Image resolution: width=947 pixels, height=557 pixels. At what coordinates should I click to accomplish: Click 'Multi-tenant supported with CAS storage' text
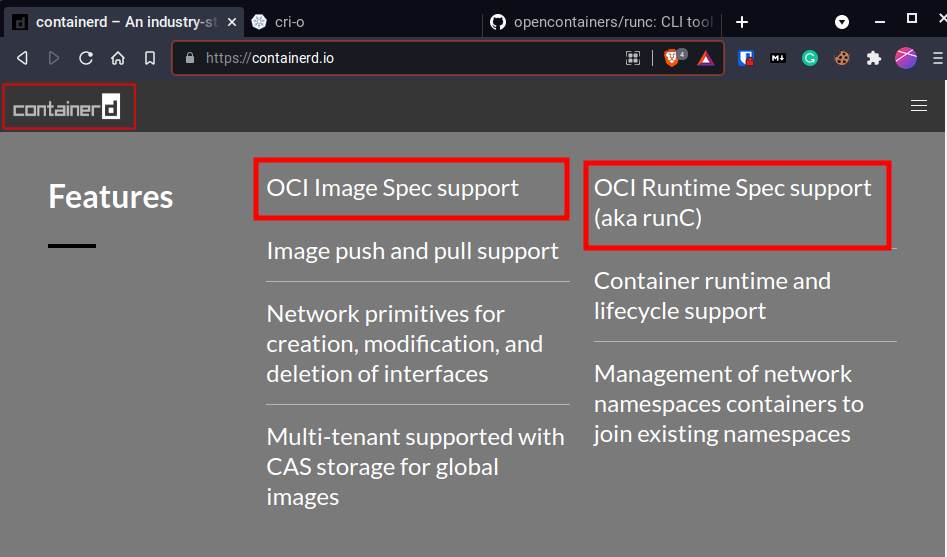point(416,466)
